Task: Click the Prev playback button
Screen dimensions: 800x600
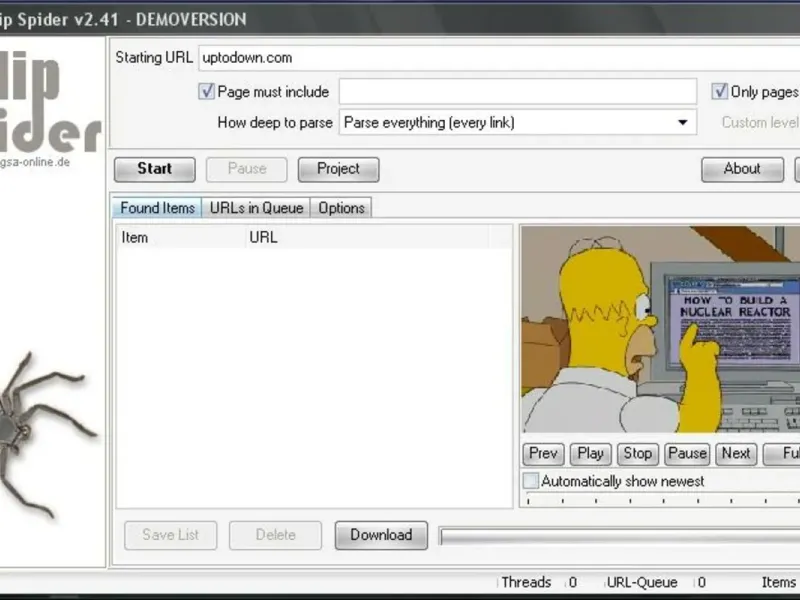Action: 543,454
